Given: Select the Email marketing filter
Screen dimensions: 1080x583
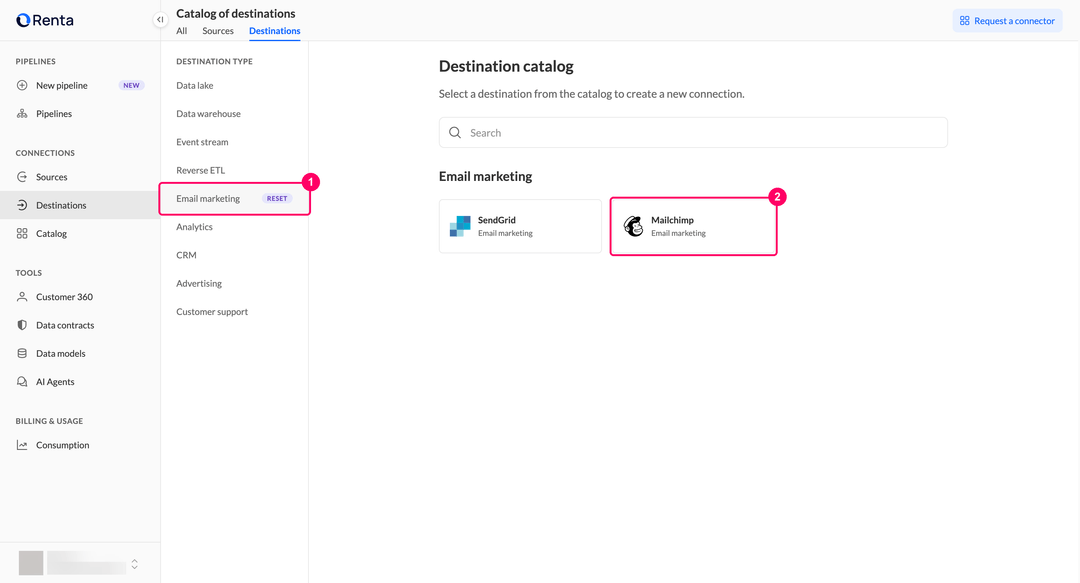Looking at the screenshot, I should (x=208, y=198).
